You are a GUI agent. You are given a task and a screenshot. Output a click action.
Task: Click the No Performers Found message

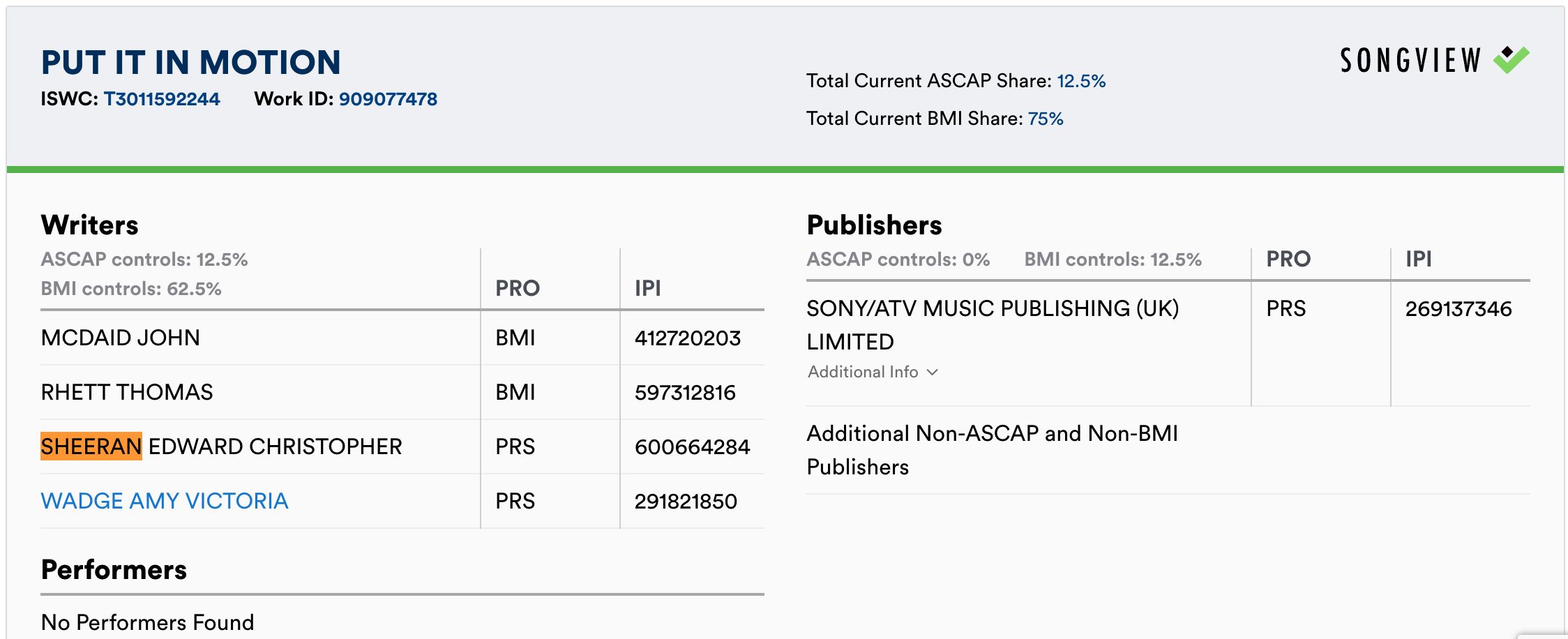148,622
